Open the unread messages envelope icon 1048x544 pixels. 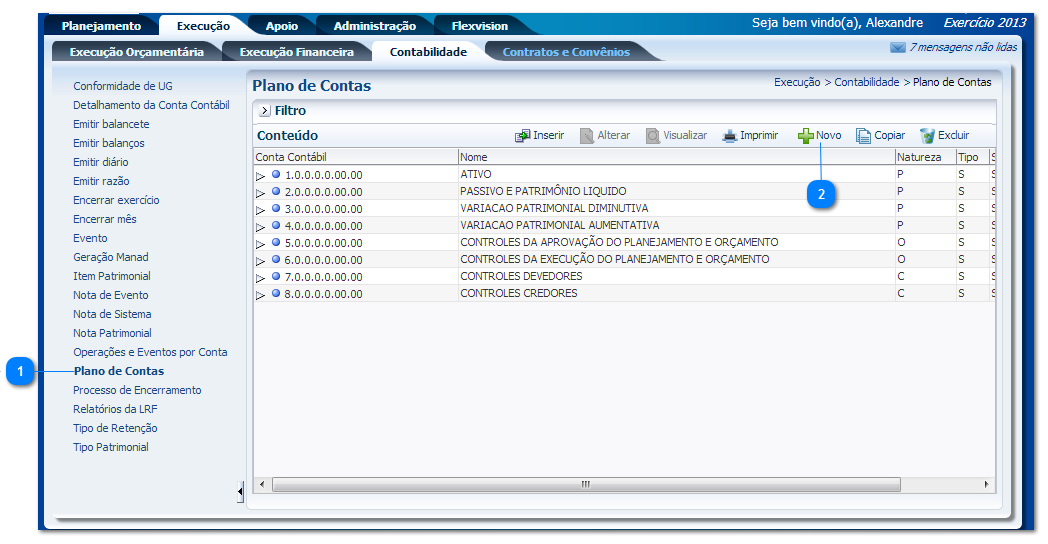(897, 47)
